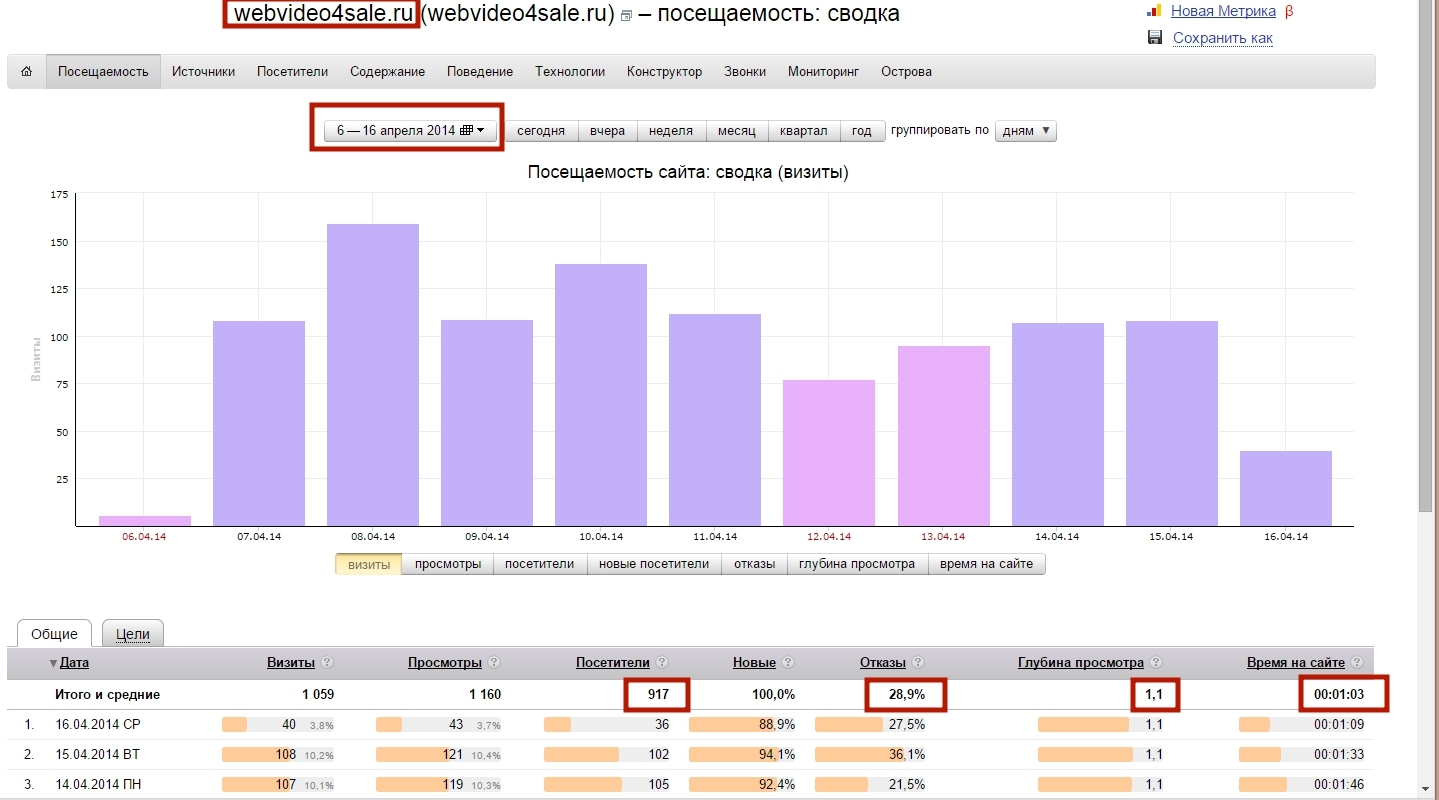Sort table by Дата column
The width and height of the screenshot is (1439, 800).
(x=74, y=663)
